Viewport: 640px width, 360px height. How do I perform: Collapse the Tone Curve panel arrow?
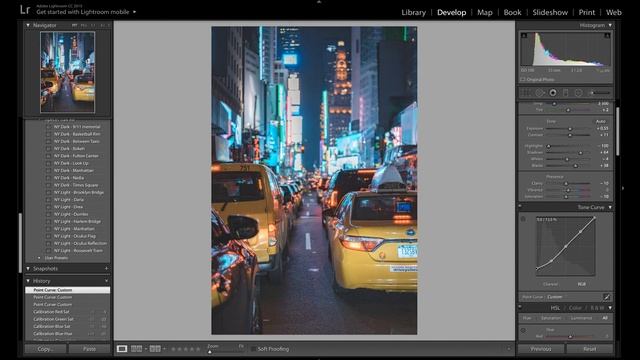pyautogui.click(x=610, y=207)
